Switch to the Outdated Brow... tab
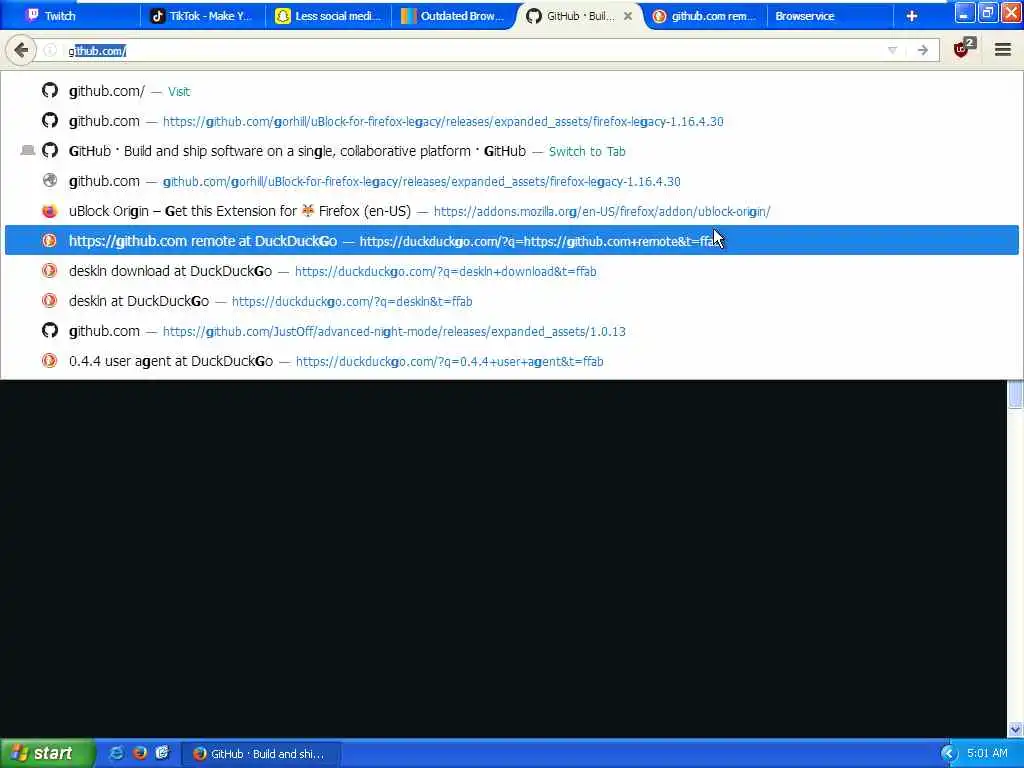1024x768 pixels. coord(454,16)
